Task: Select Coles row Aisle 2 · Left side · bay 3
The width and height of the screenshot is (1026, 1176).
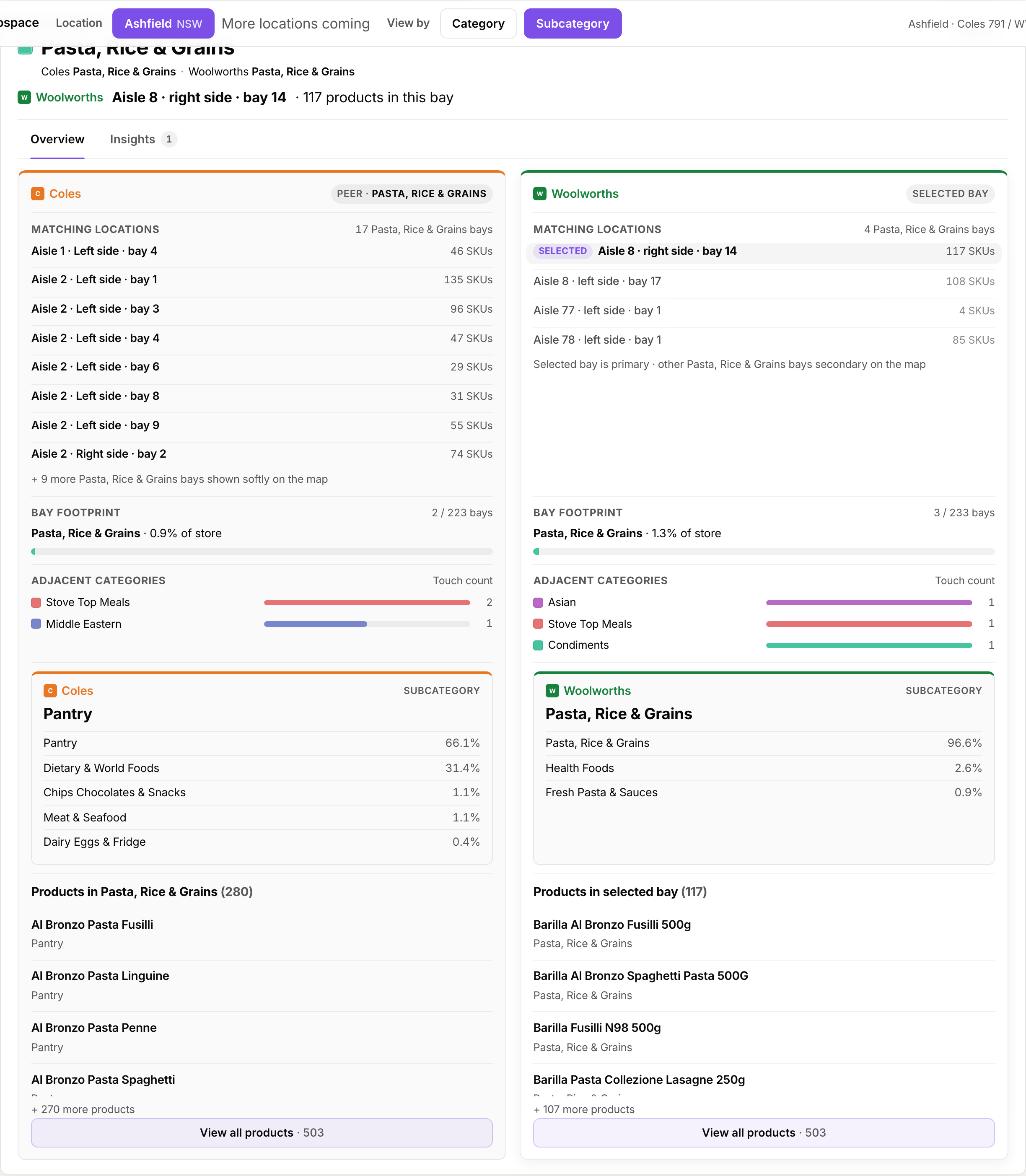Action: click(x=262, y=308)
